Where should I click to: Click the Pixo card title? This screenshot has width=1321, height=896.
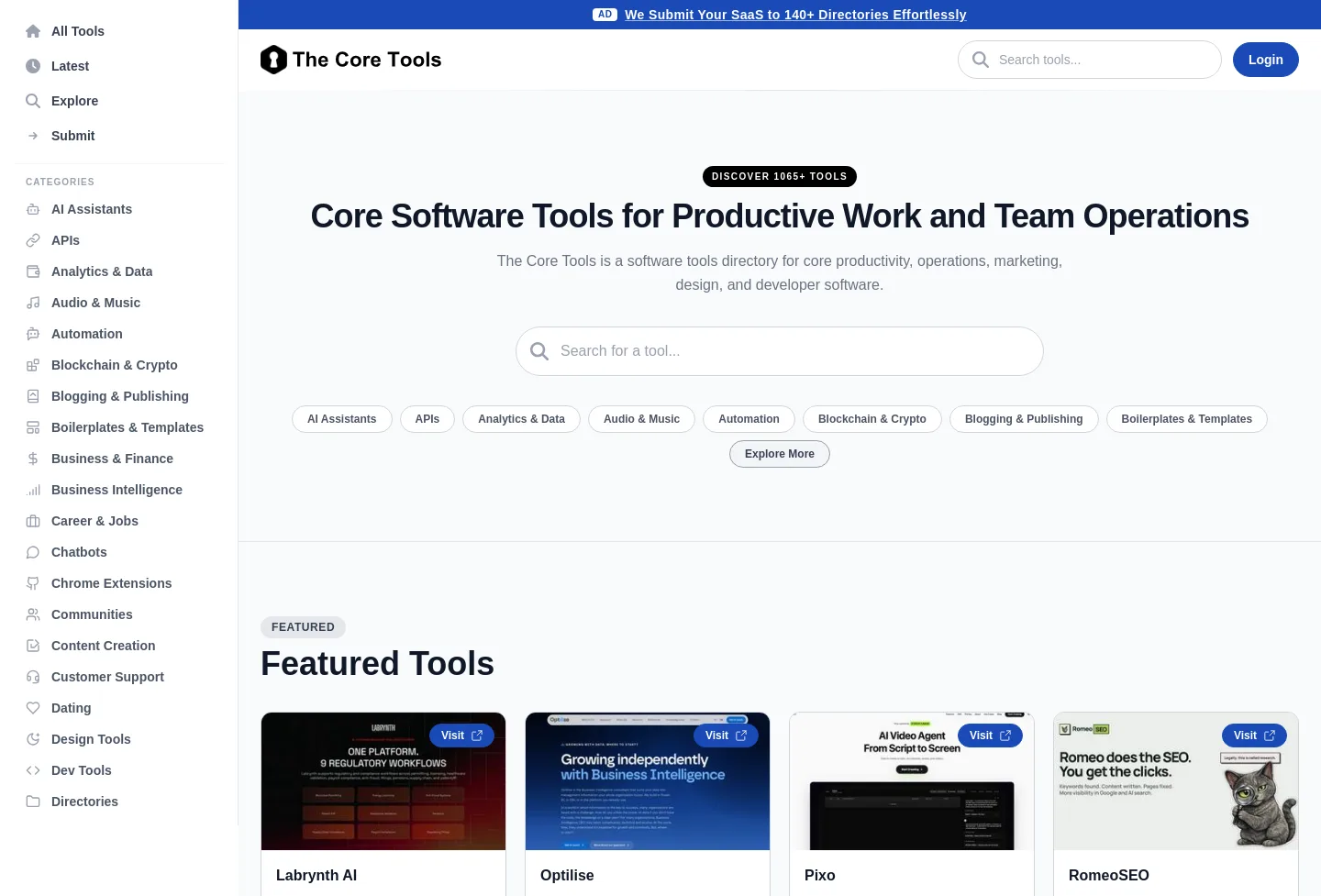click(820, 876)
